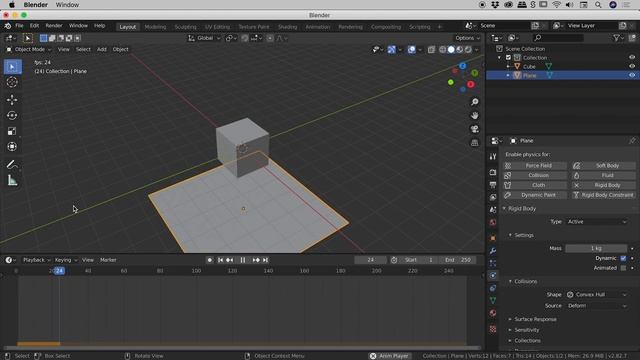Image resolution: width=640 pixels, height=360 pixels.
Task: Toggle the Animated checkbox
Action: tap(623, 268)
